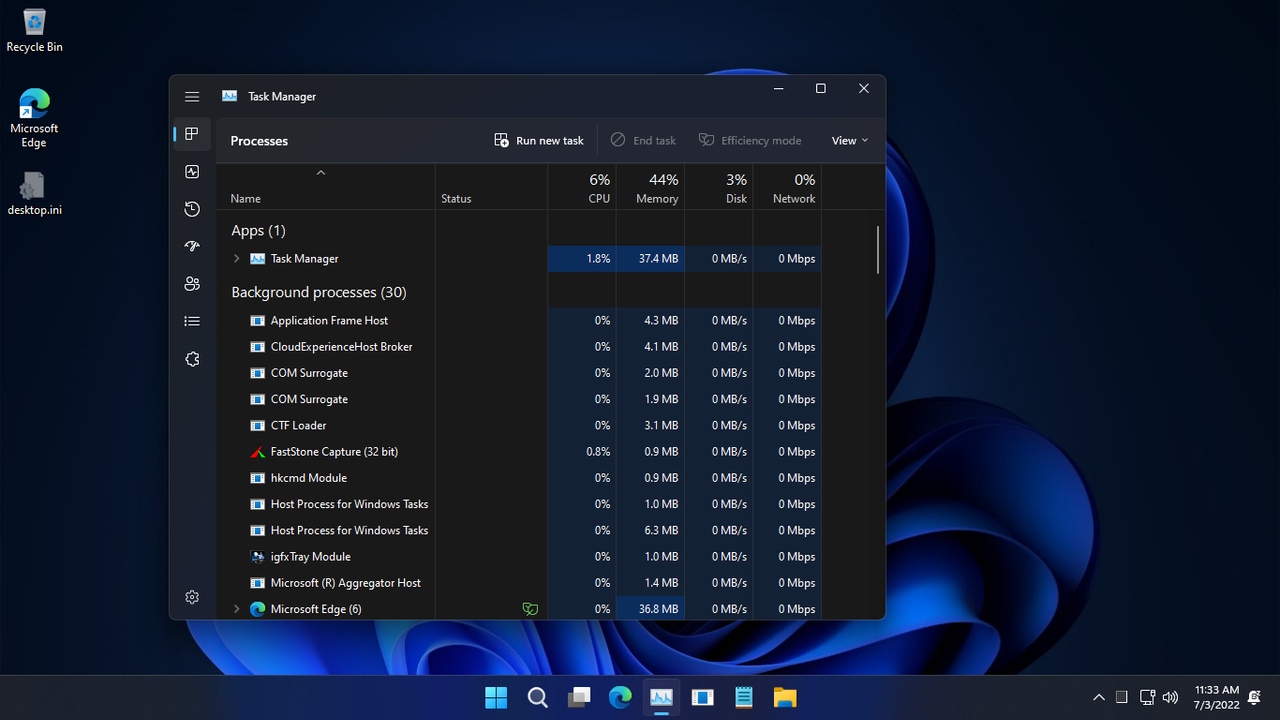Click the process list vertical scrollbar
This screenshot has width=1280, height=720.
click(878, 250)
